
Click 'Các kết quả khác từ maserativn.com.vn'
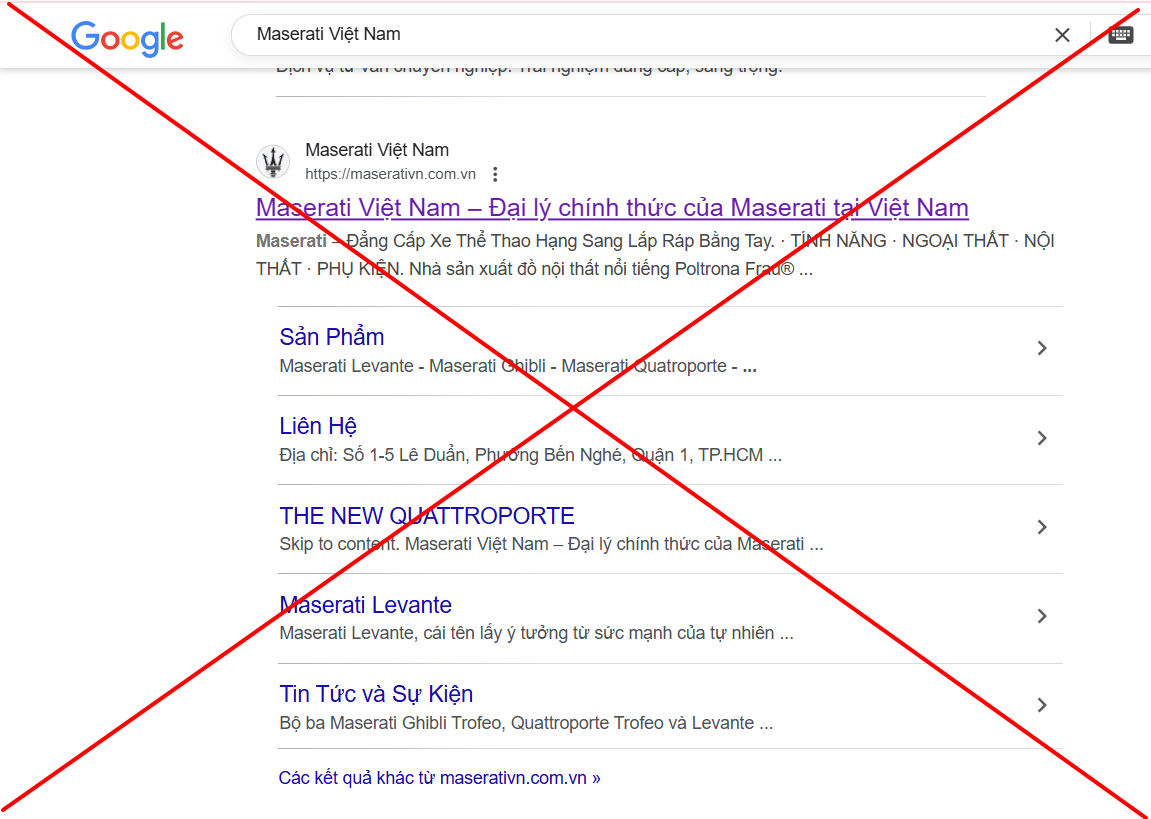click(x=439, y=778)
